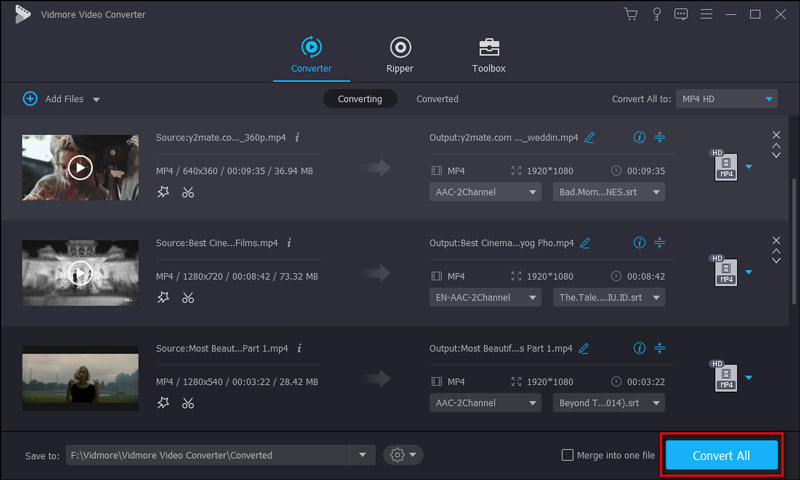Rename output of first video with pencil icon
800x480 pixels.
(589, 137)
